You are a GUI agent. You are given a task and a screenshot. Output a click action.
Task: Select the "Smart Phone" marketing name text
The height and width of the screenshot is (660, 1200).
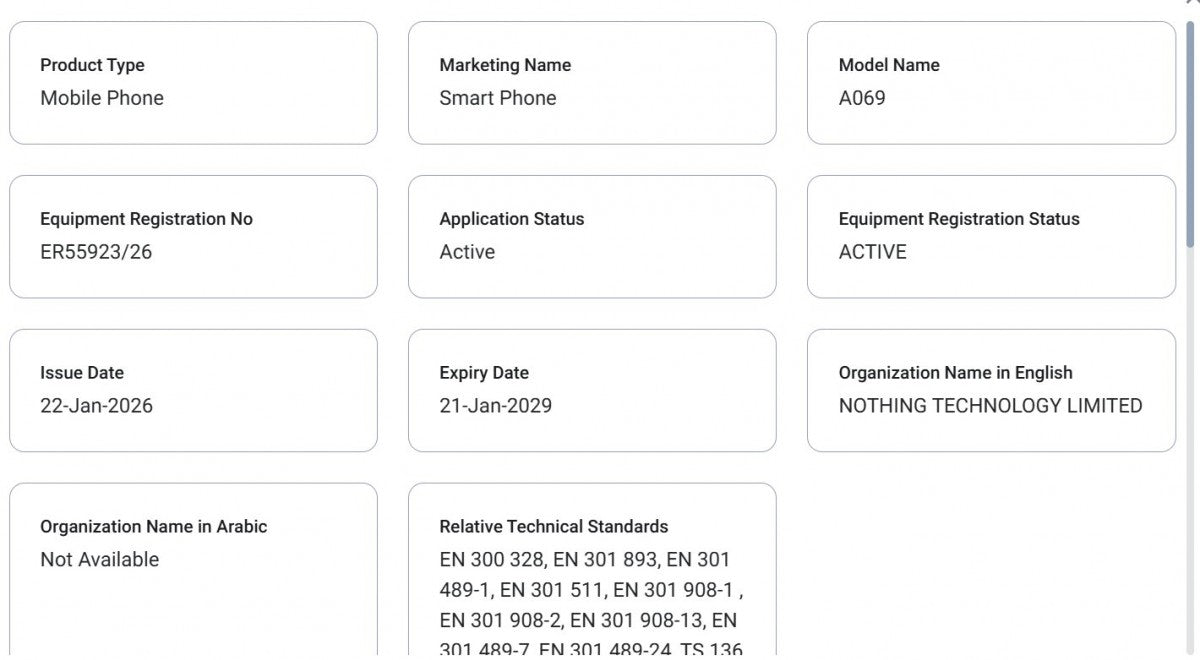pyautogui.click(x=497, y=98)
